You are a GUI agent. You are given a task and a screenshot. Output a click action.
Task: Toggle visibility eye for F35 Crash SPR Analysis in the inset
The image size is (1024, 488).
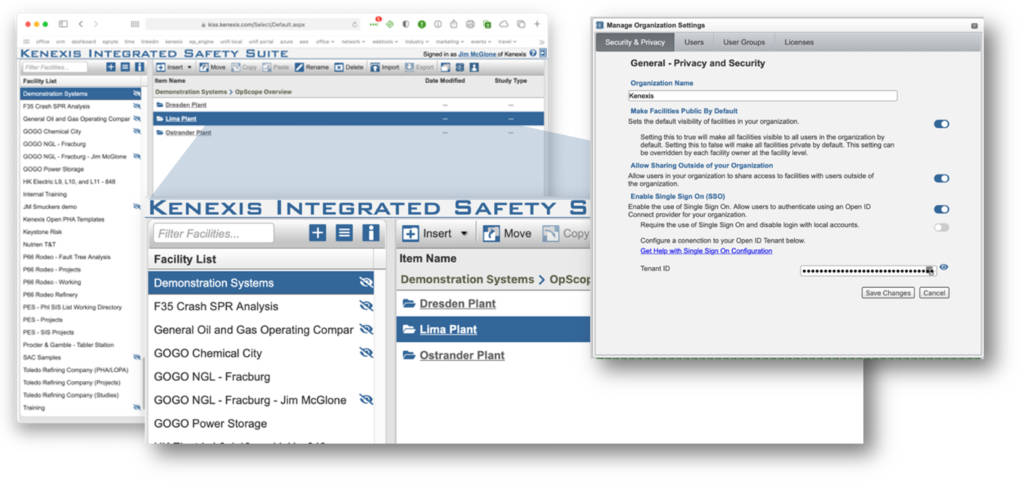(x=366, y=306)
